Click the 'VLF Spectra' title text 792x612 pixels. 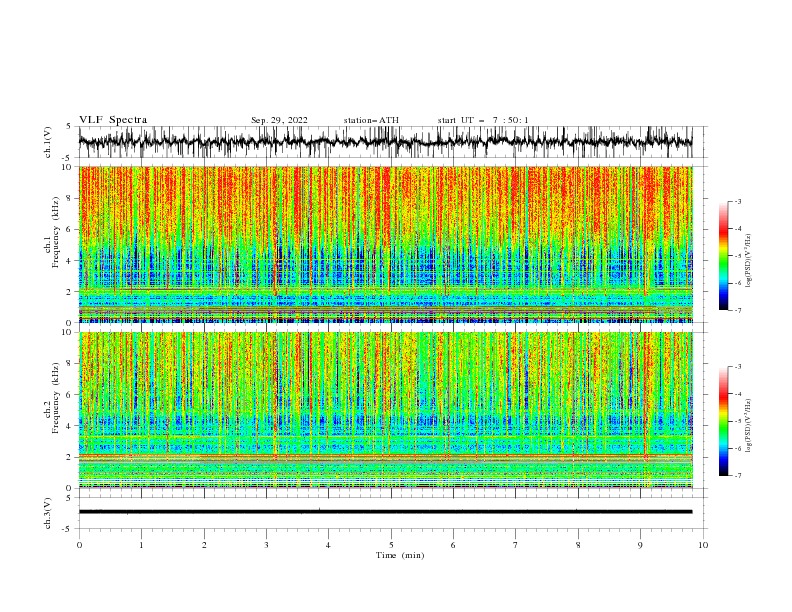point(113,120)
